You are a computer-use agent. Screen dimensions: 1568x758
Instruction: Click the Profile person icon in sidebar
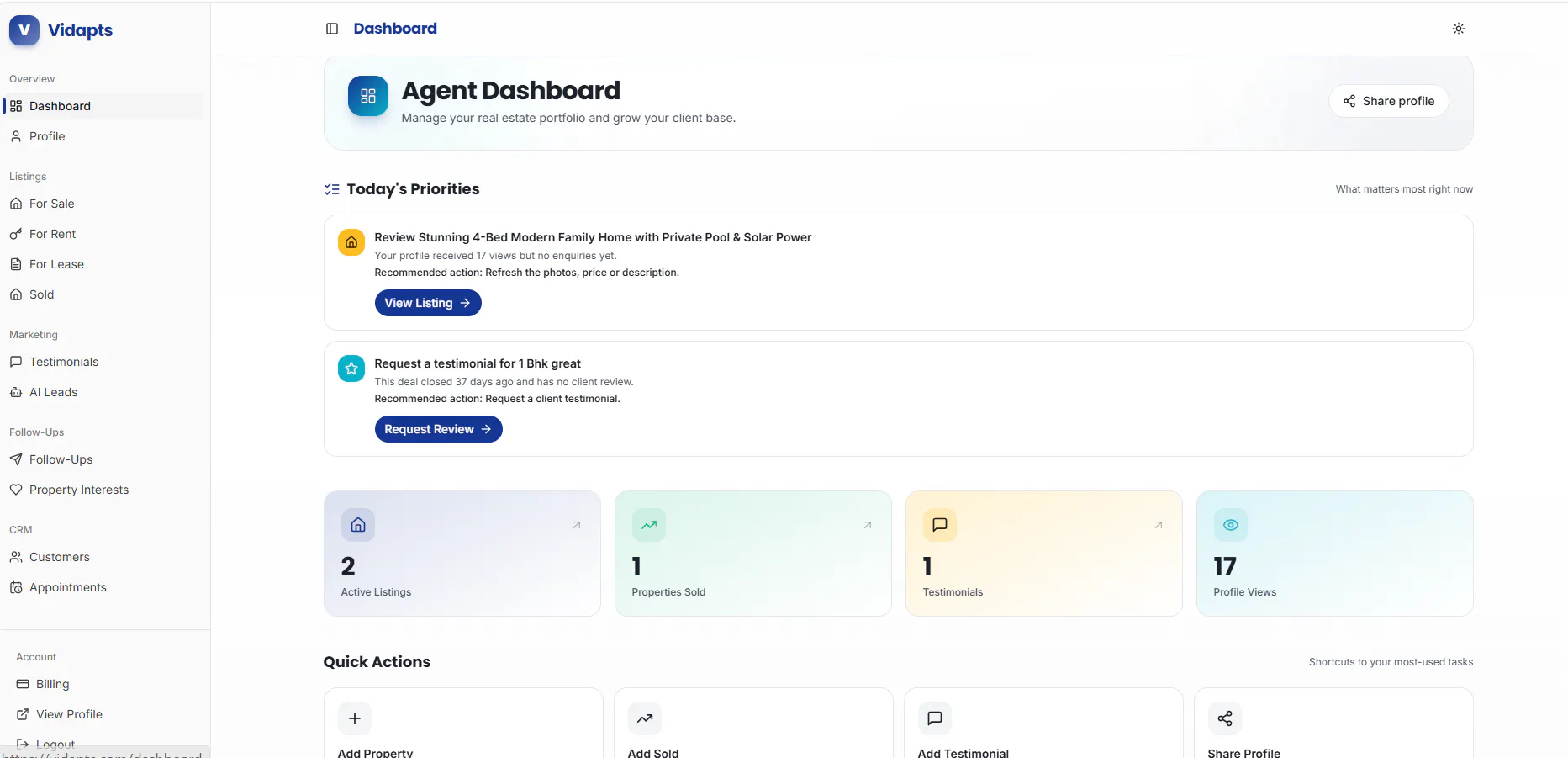tap(16, 136)
